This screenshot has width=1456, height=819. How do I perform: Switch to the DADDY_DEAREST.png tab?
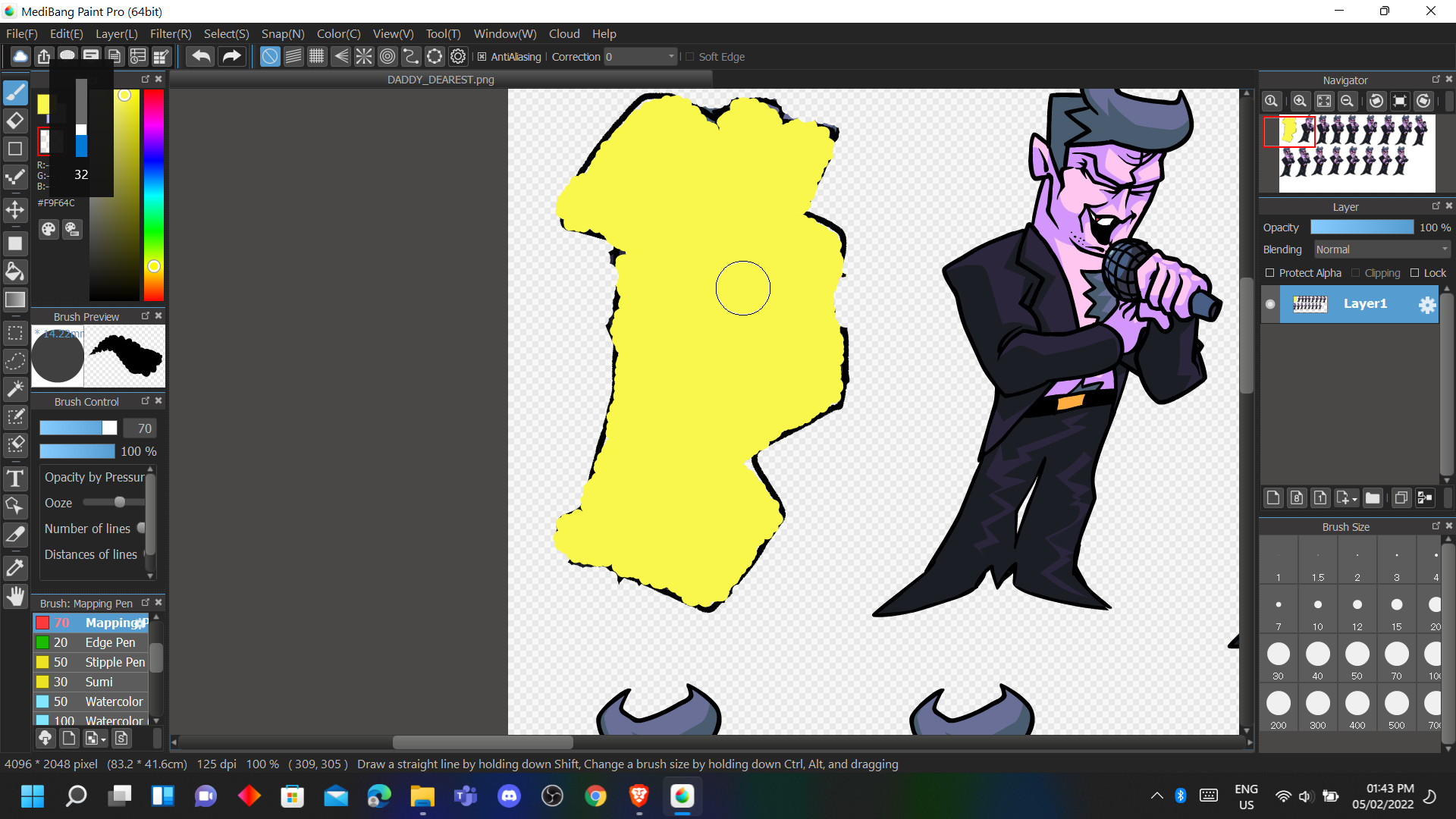pos(440,79)
